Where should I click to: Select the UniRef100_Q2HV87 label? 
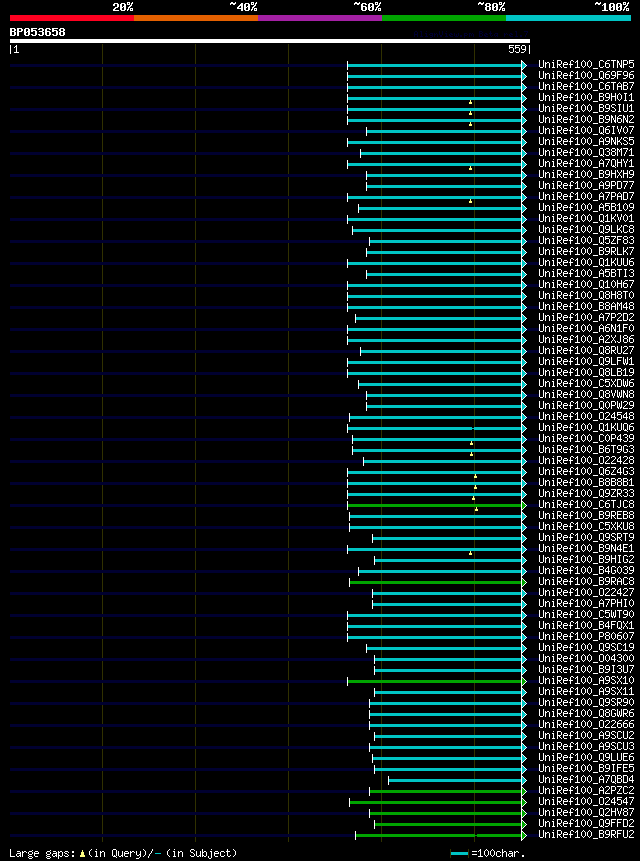point(586,812)
